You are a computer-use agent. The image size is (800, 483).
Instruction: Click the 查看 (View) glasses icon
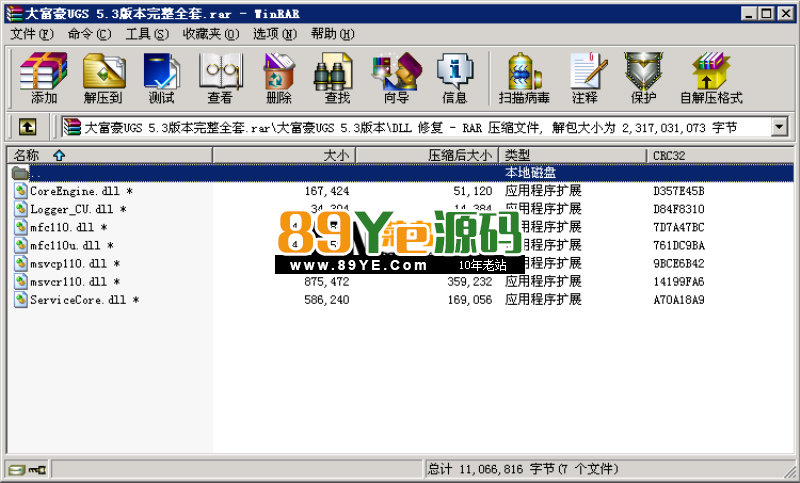(x=220, y=71)
